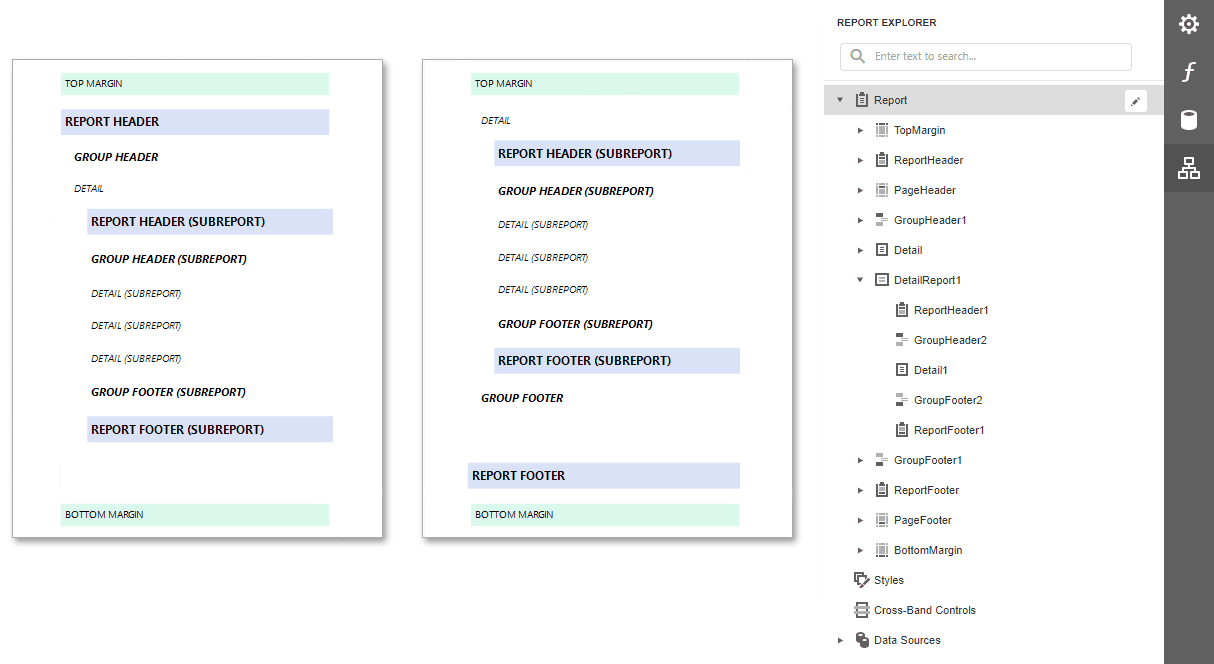
Task: Select ReportHeader1 under DetailReport1
Action: 950,309
